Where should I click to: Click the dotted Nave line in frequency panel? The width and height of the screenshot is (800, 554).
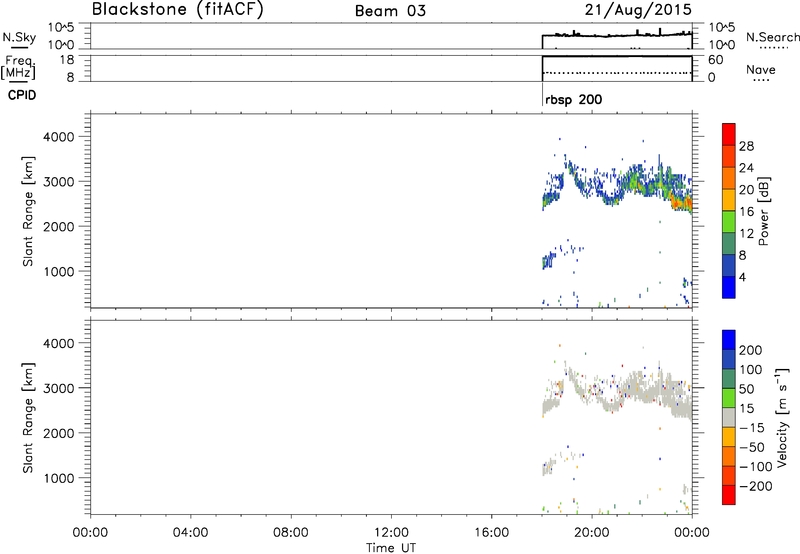click(617, 73)
